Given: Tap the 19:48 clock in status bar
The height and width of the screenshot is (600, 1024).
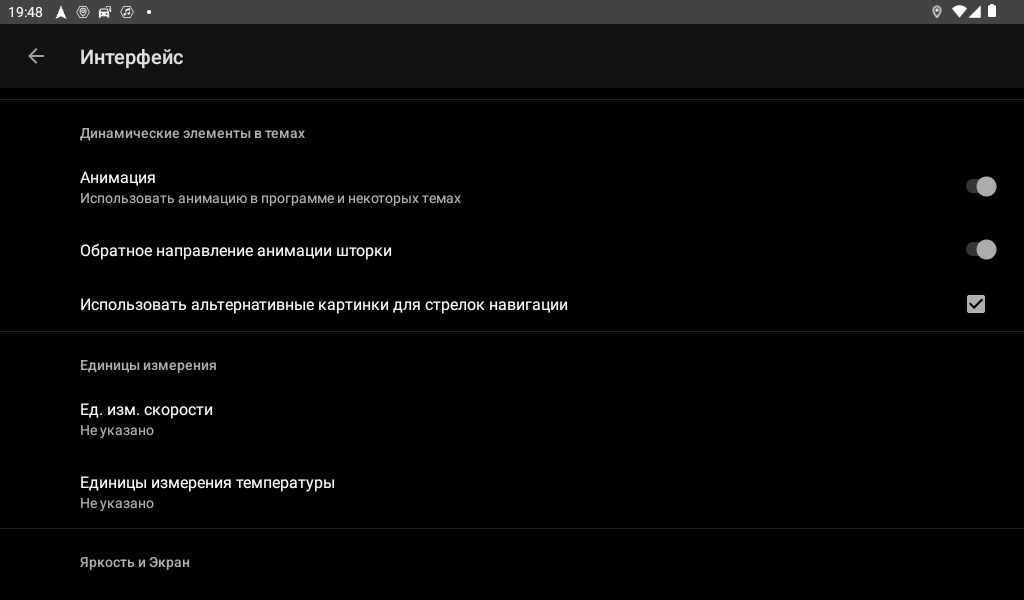Looking at the screenshot, I should (25, 12).
